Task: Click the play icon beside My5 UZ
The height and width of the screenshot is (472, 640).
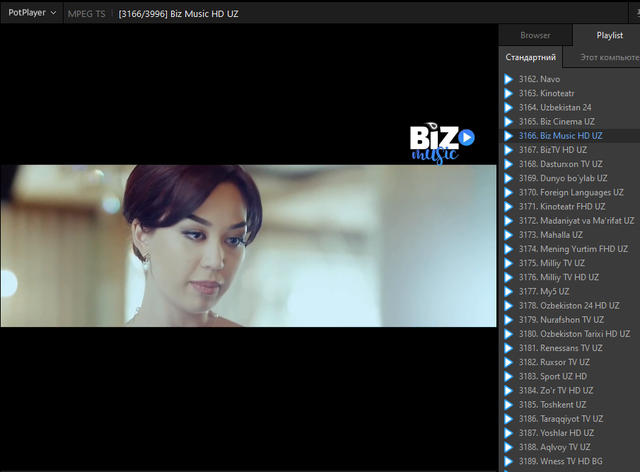Action: pos(508,292)
